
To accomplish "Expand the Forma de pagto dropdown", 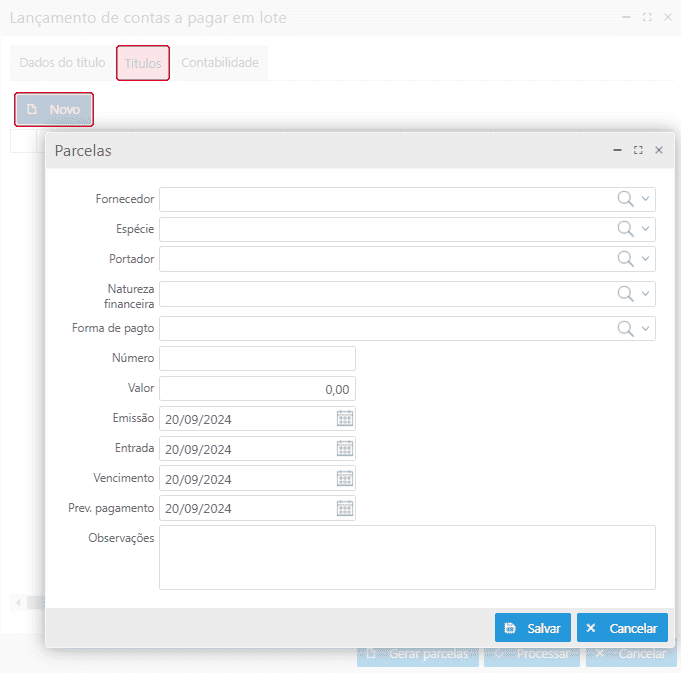I will (x=646, y=329).
